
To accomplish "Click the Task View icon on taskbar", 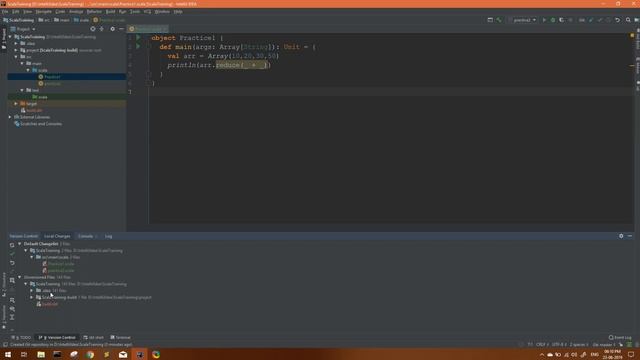I will coord(24,354).
